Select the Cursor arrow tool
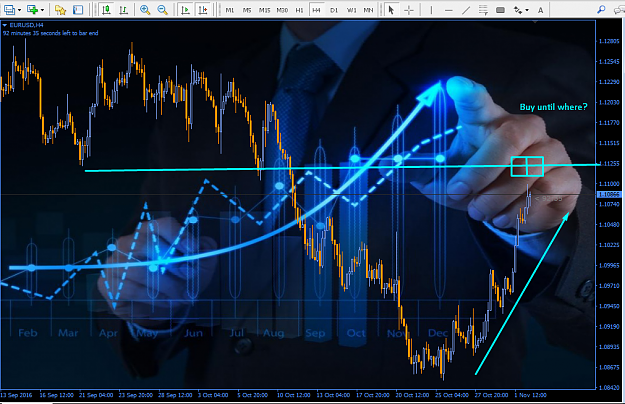 [x=391, y=10]
